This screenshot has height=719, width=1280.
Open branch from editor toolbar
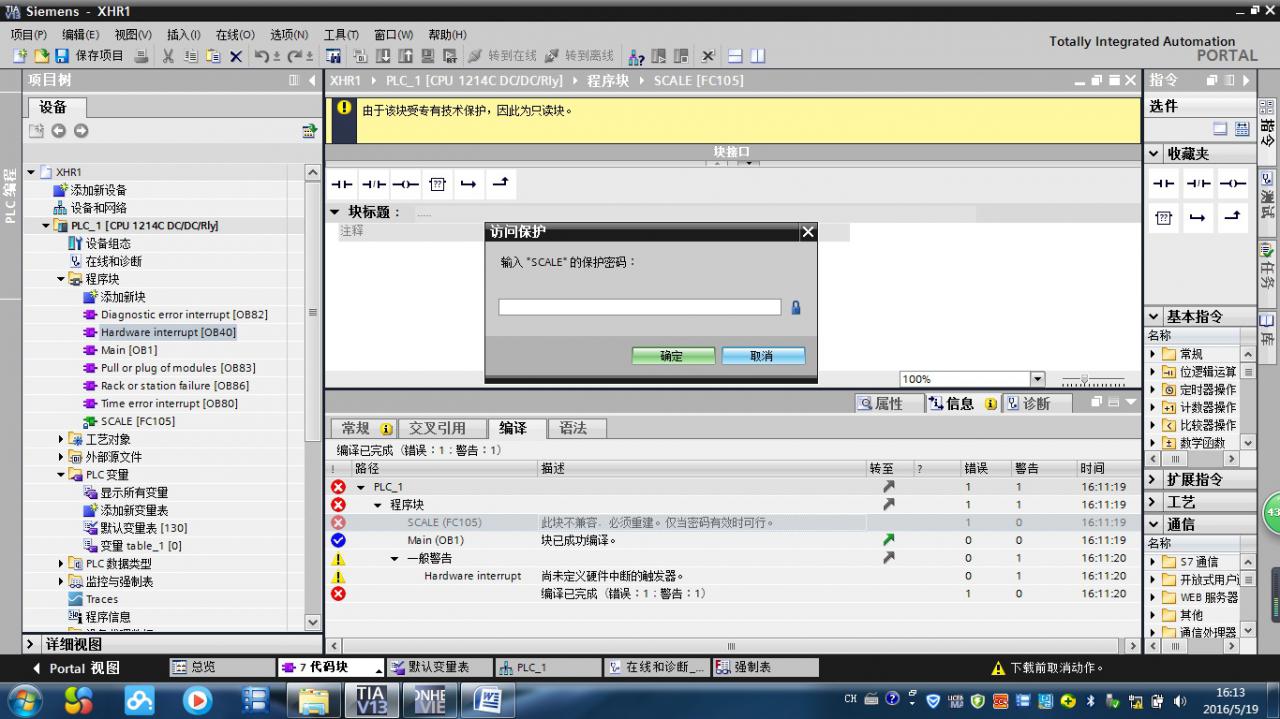click(468, 184)
